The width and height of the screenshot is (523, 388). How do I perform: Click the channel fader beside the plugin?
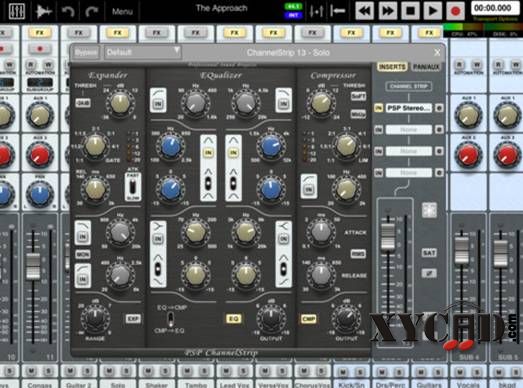[388, 237]
